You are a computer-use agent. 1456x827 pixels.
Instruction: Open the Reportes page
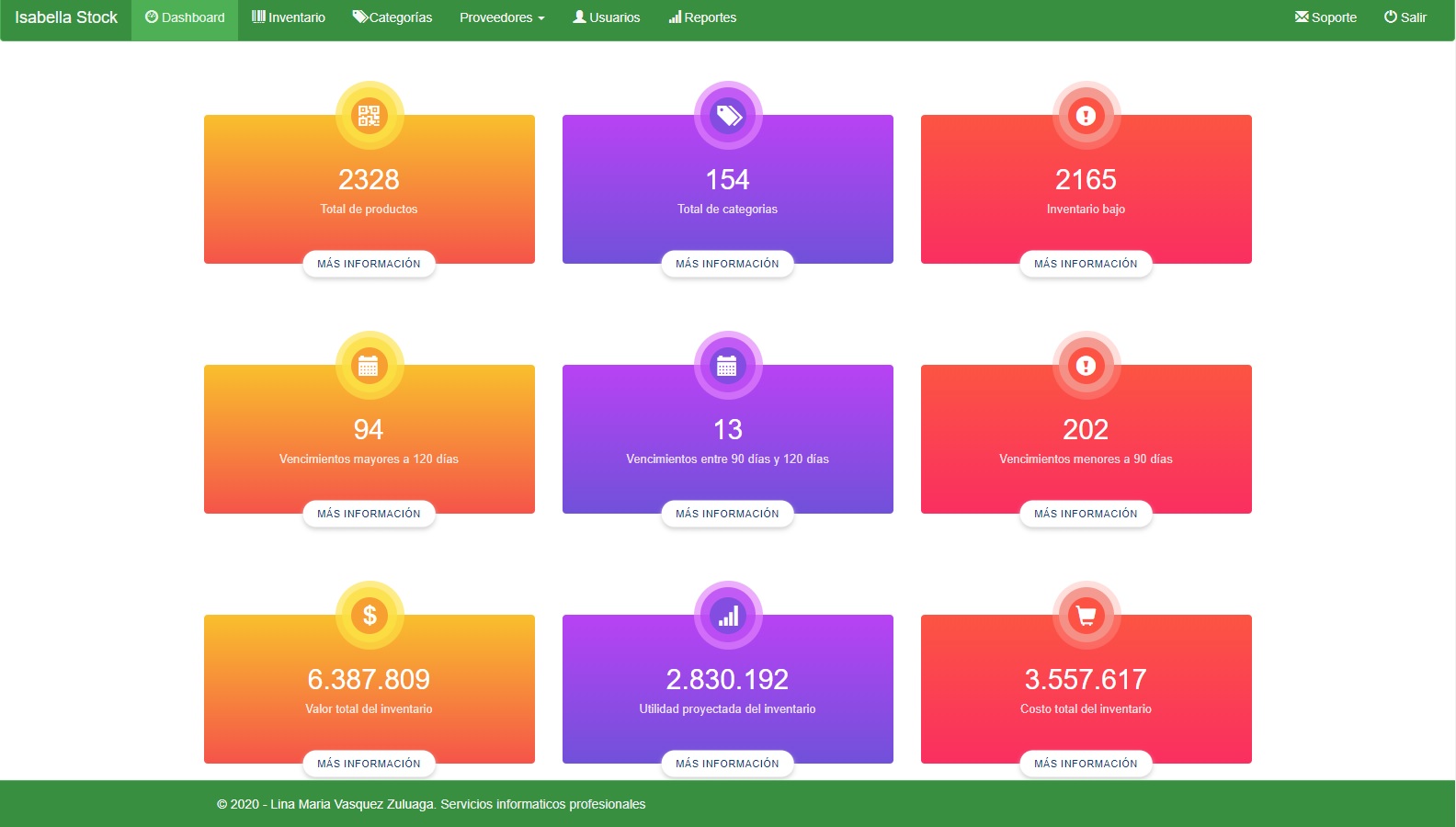702,17
